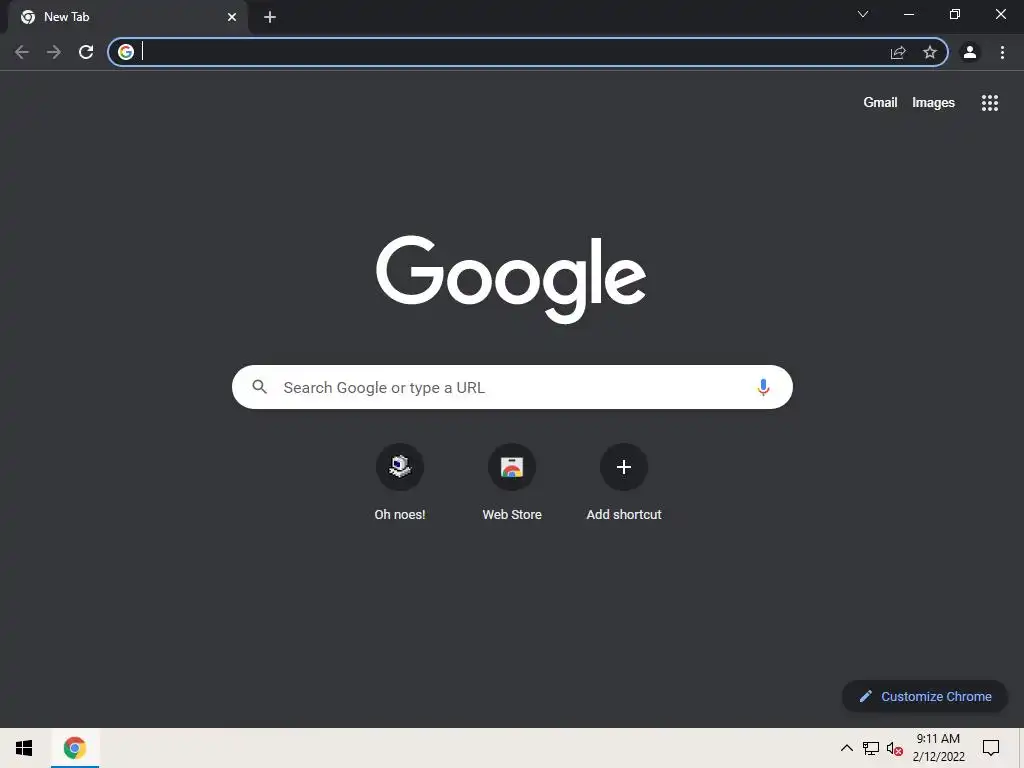Open the Web Store shortcut tile
This screenshot has height=768, width=1024.
point(512,482)
